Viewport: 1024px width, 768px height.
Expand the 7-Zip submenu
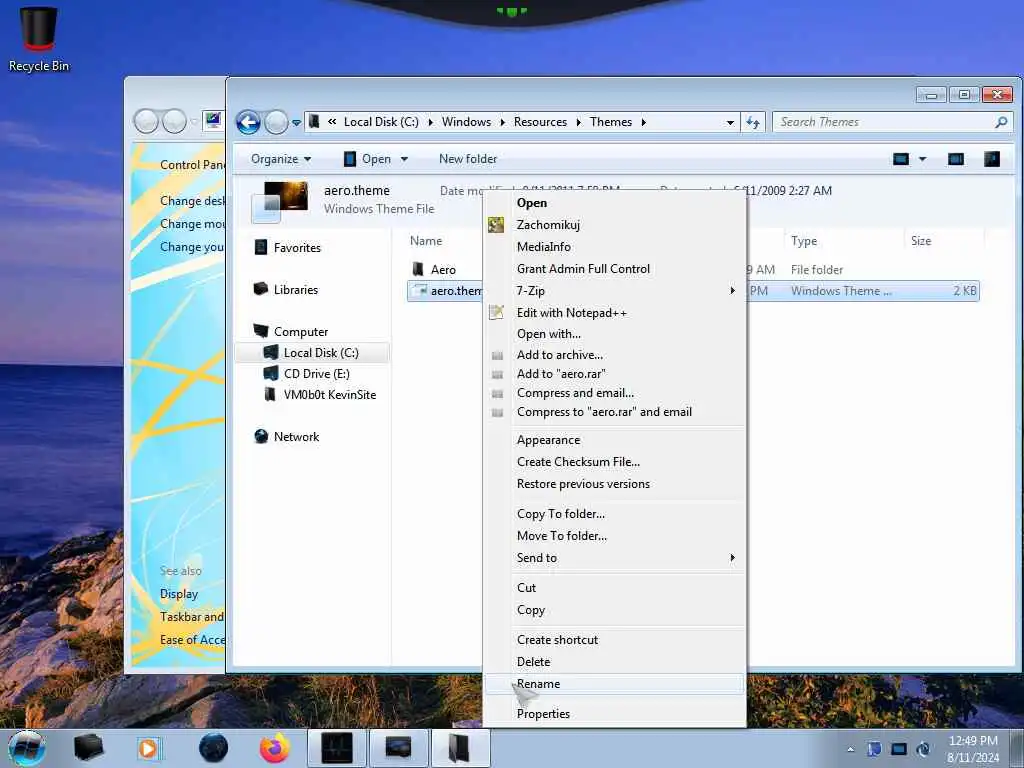pyautogui.click(x=733, y=291)
